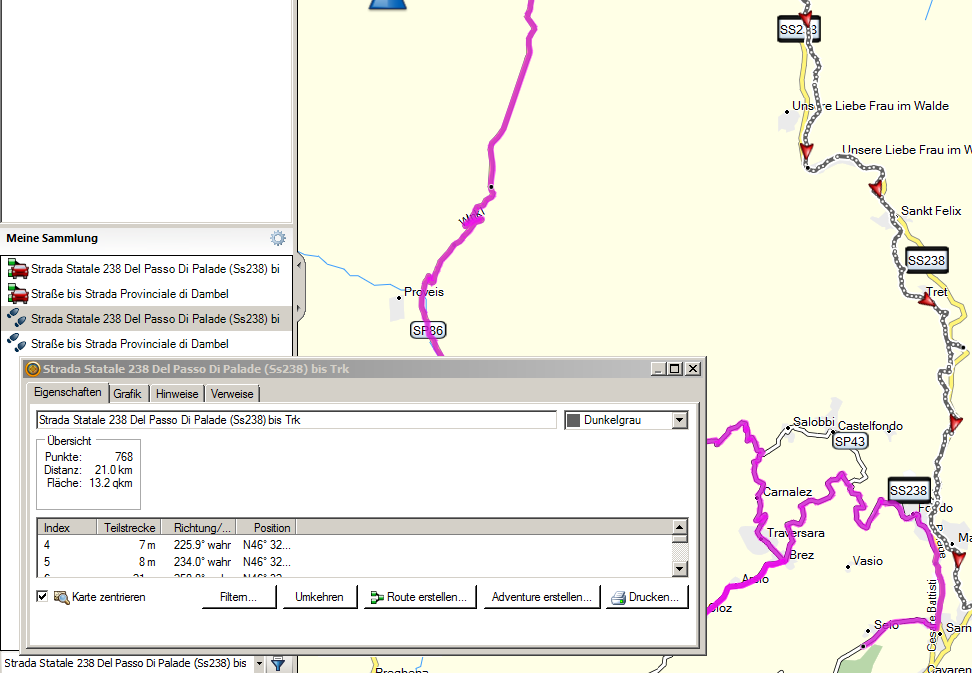This screenshot has height=673, width=972.
Task: Expand the bottom Strada Statale 238 selection dropdown
Action: (x=259, y=663)
